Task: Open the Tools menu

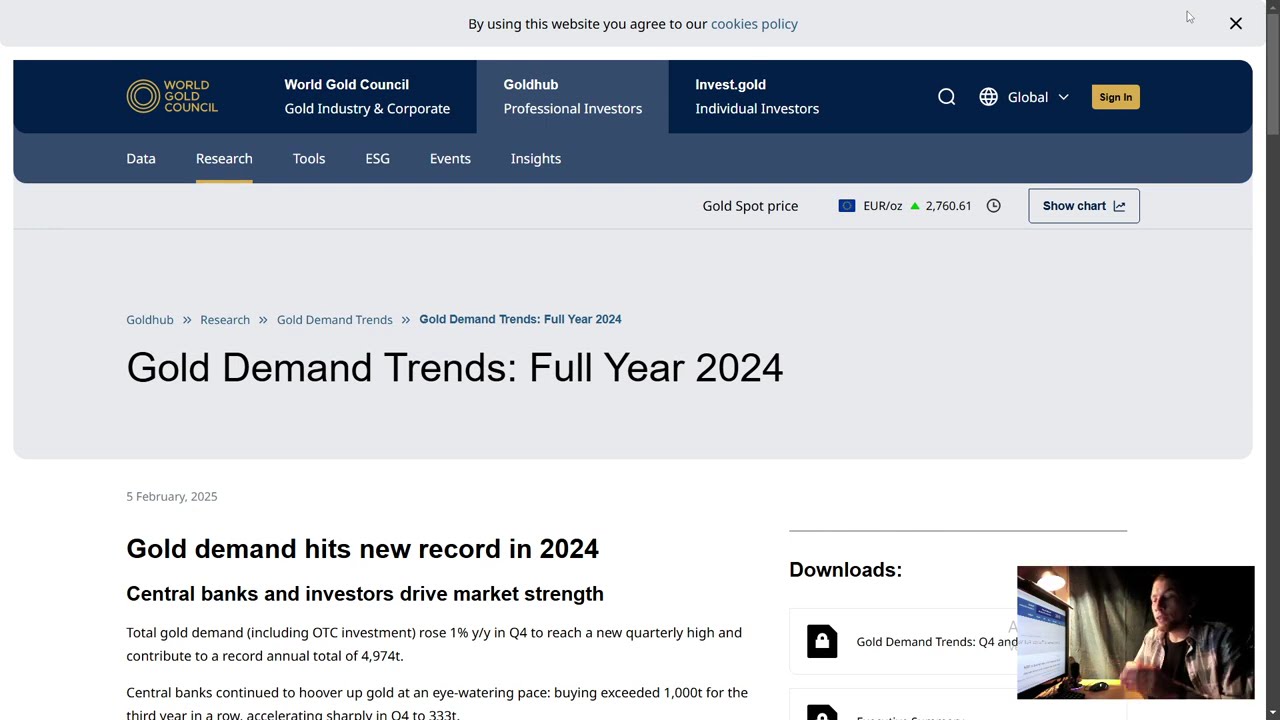Action: click(x=309, y=158)
